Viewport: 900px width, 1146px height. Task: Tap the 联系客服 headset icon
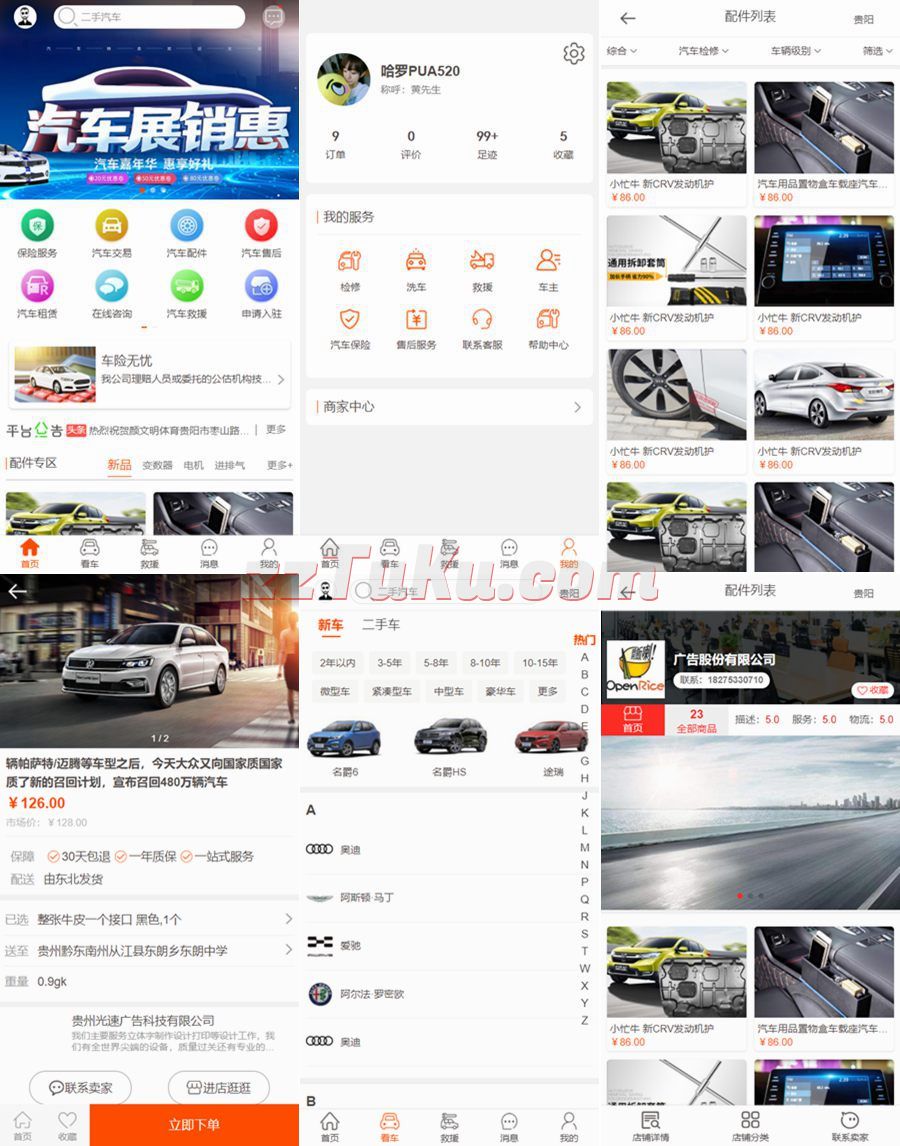[482, 319]
